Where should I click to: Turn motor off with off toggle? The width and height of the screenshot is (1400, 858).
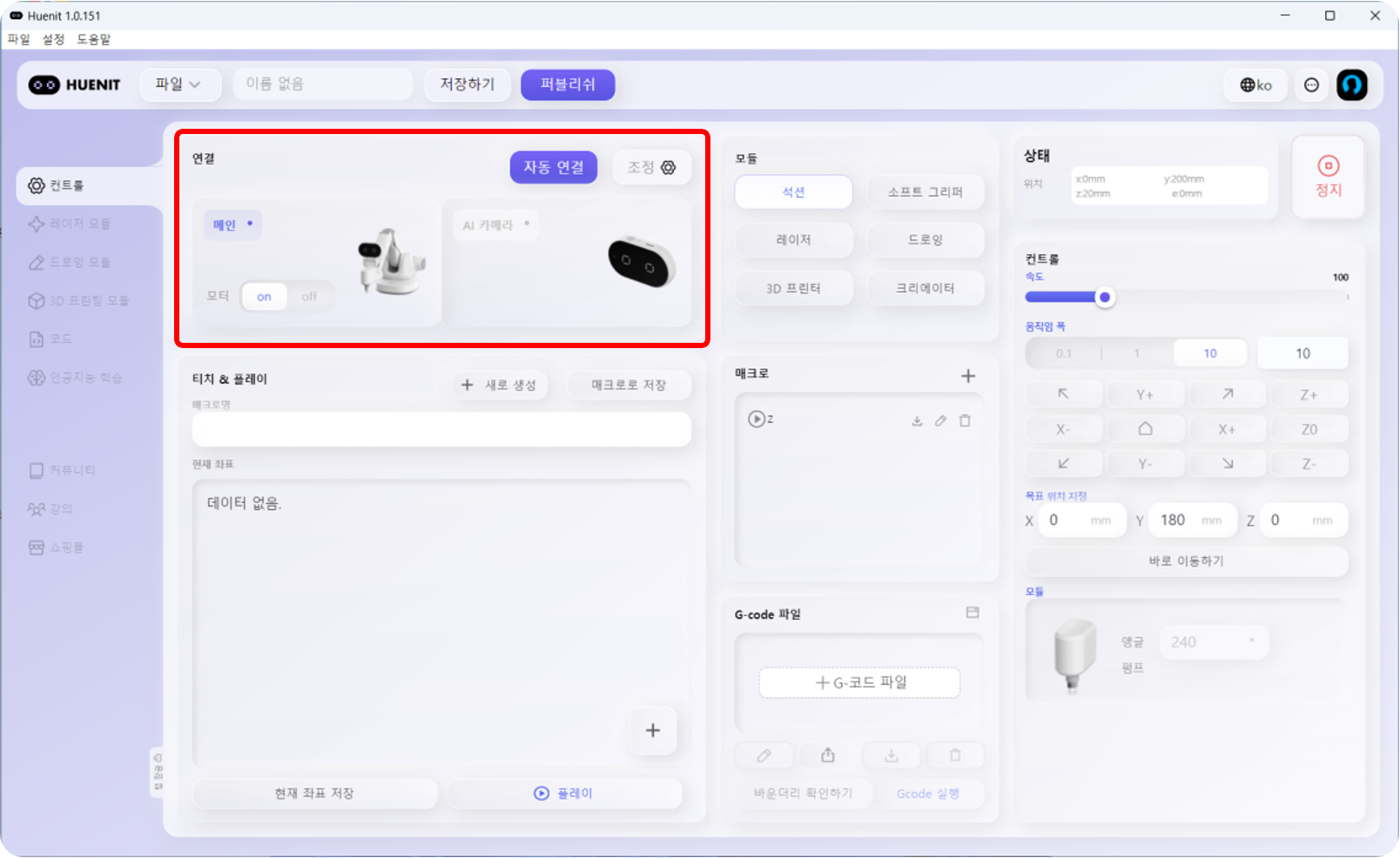point(309,297)
